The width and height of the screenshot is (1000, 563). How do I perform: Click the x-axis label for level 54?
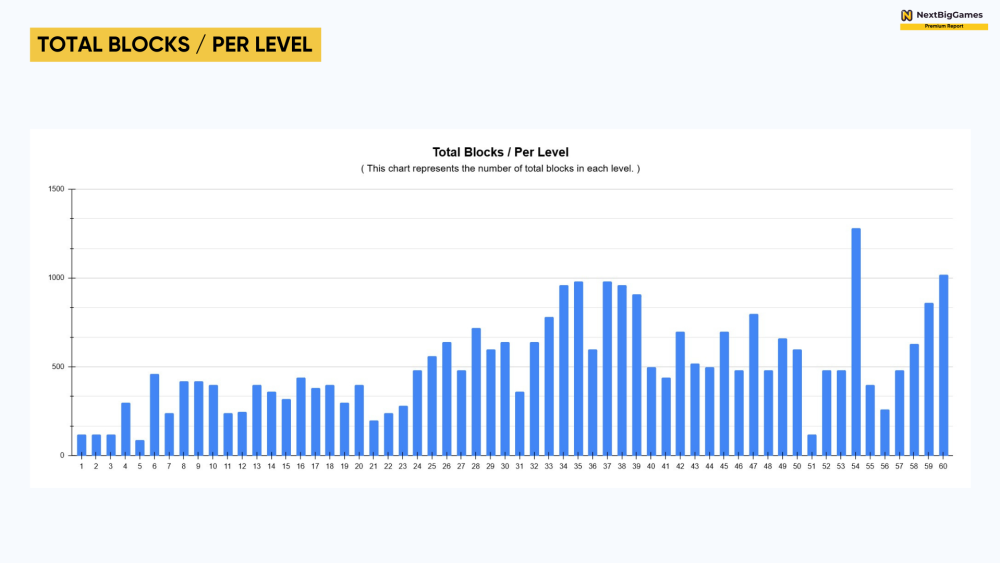(x=856, y=466)
